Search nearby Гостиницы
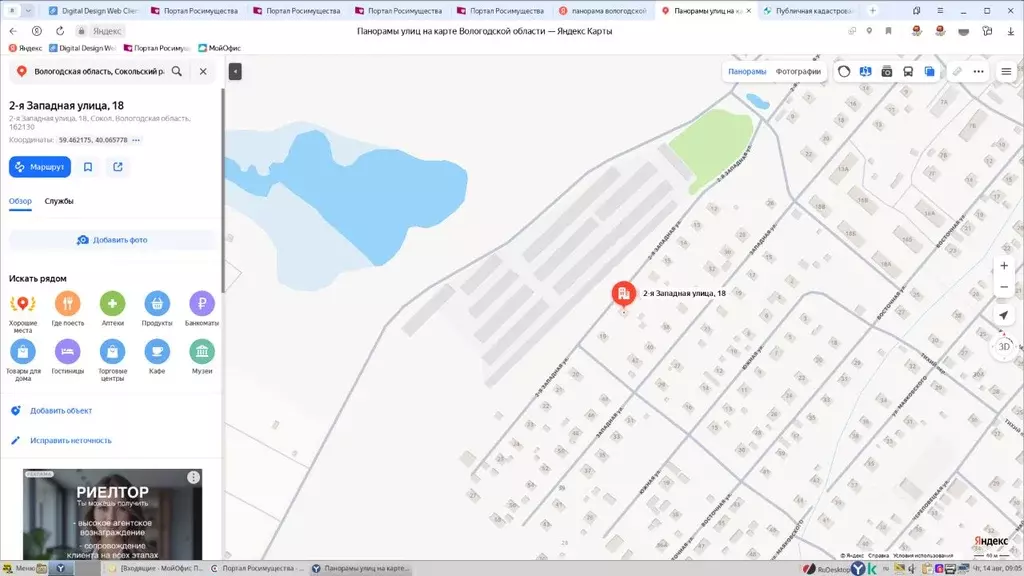Viewport: 1024px width, 576px height. click(67, 357)
